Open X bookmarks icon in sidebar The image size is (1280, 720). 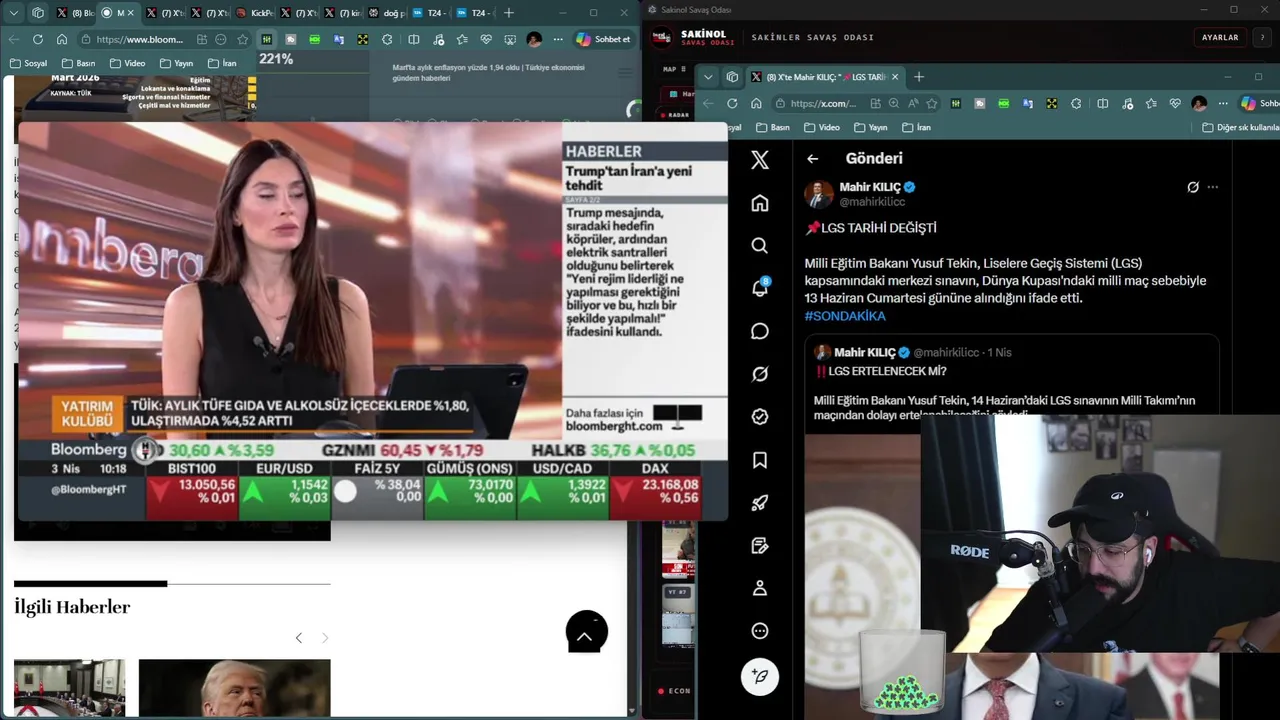[760, 460]
